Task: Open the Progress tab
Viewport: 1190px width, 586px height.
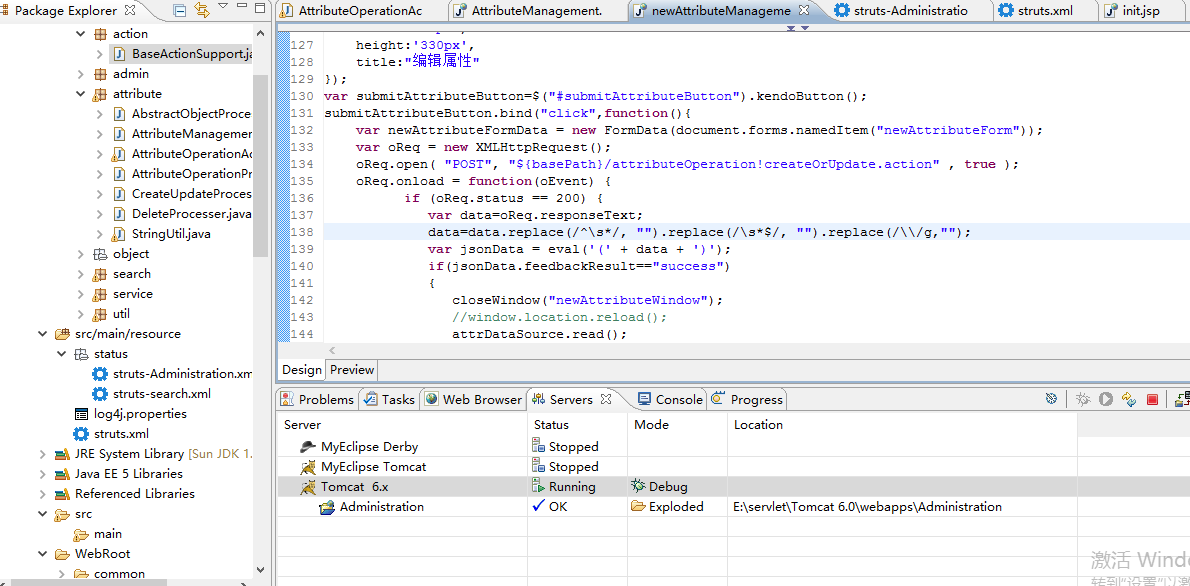Action: pos(747,399)
